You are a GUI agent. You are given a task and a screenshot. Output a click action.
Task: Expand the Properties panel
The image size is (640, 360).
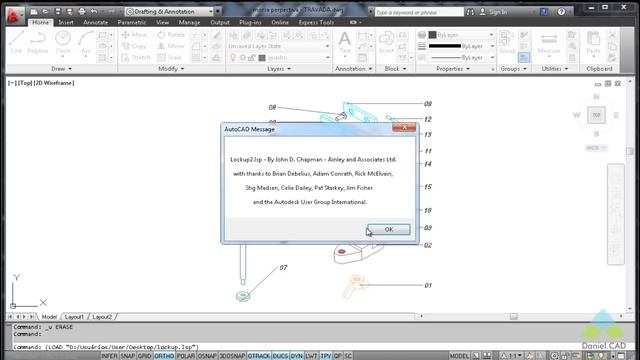point(453,69)
